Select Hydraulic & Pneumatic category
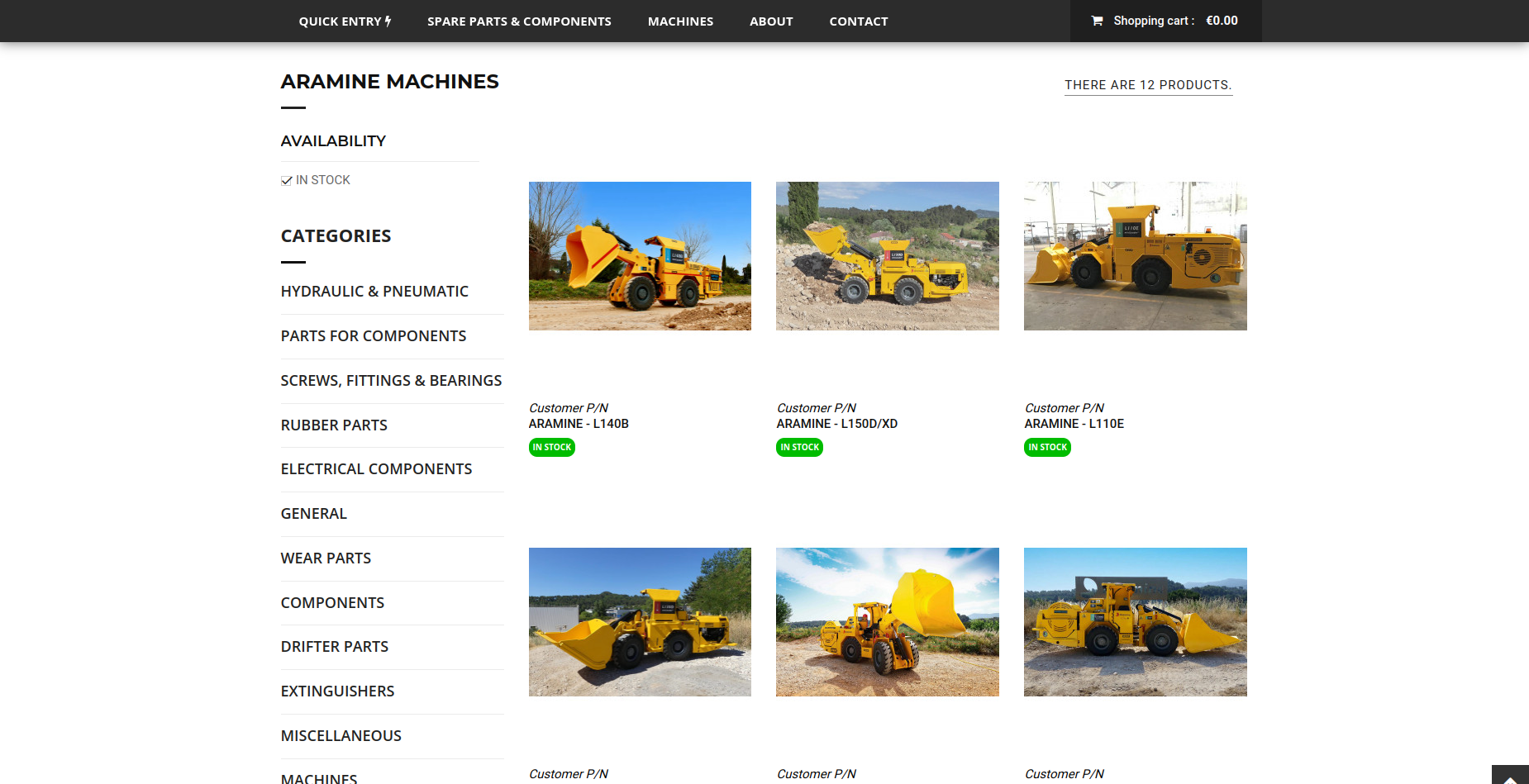Viewport: 1529px width, 784px height. click(x=374, y=292)
